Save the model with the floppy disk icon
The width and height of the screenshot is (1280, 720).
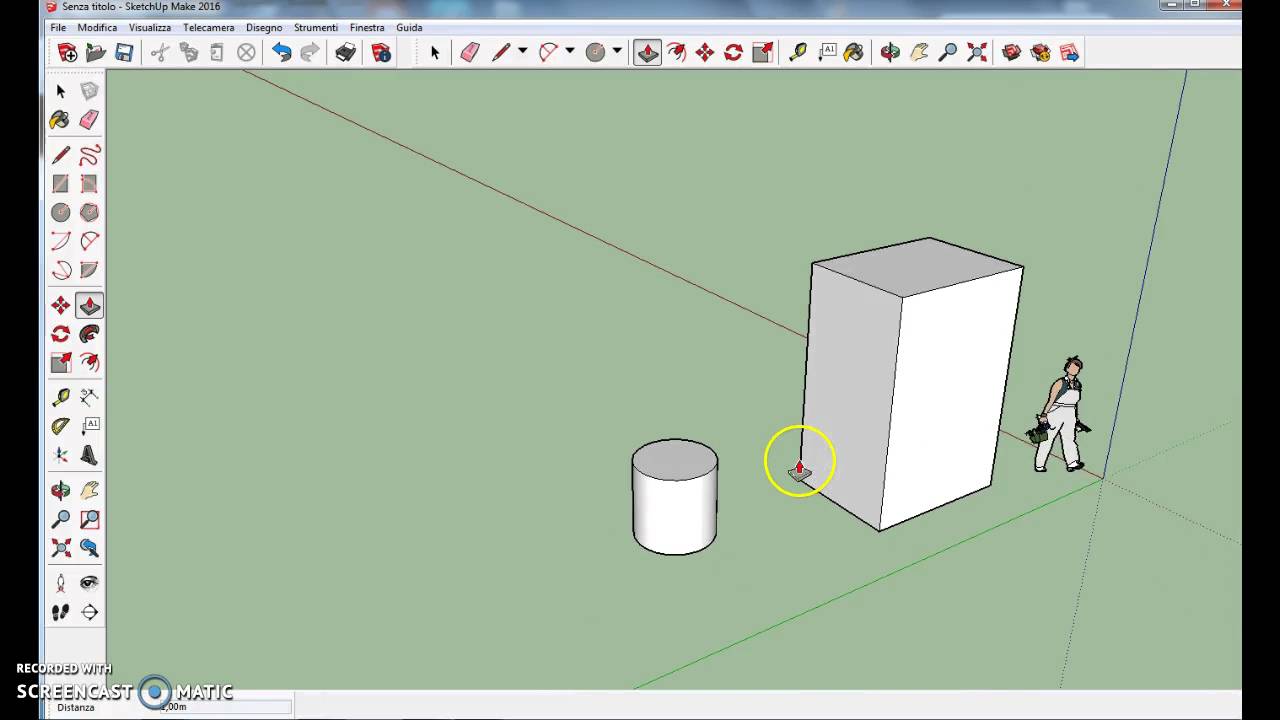pos(124,53)
